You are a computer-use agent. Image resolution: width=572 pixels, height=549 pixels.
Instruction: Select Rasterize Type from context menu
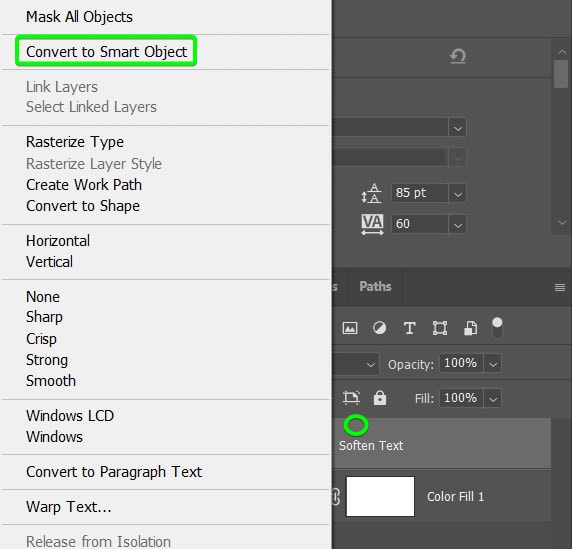tap(75, 142)
